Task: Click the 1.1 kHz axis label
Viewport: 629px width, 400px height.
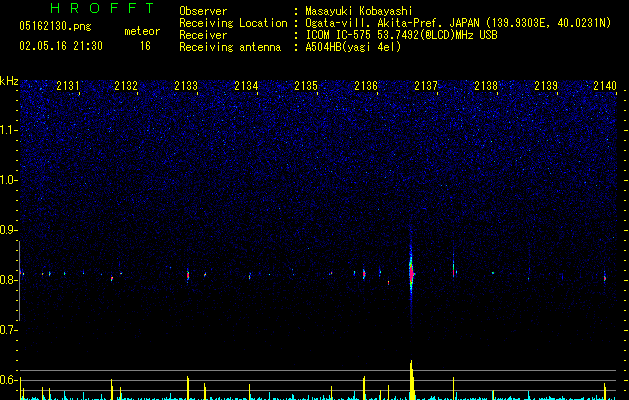Action: [x=9, y=130]
